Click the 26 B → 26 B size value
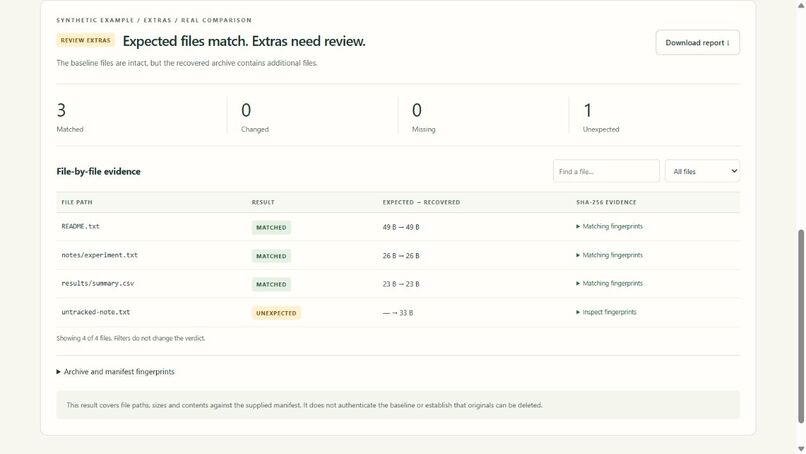This screenshot has width=806, height=454. click(401, 256)
